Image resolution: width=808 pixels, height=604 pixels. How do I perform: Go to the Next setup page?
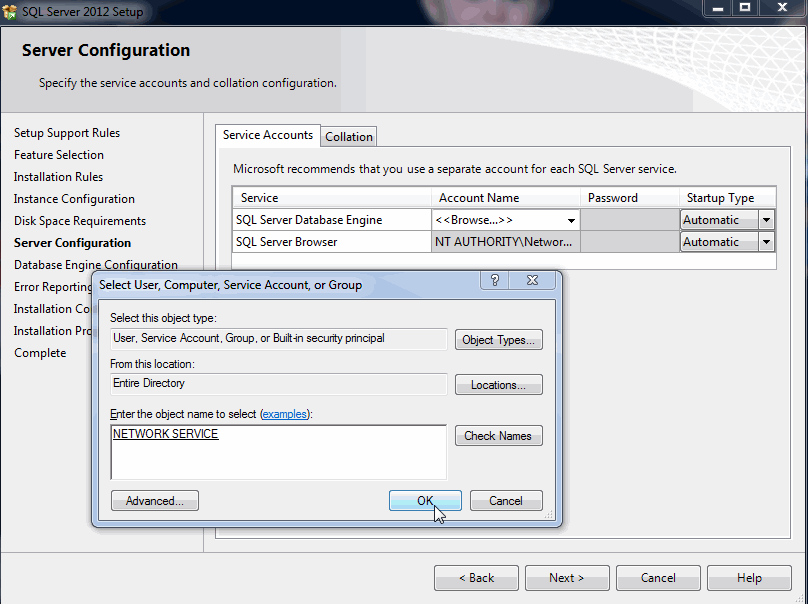click(566, 578)
